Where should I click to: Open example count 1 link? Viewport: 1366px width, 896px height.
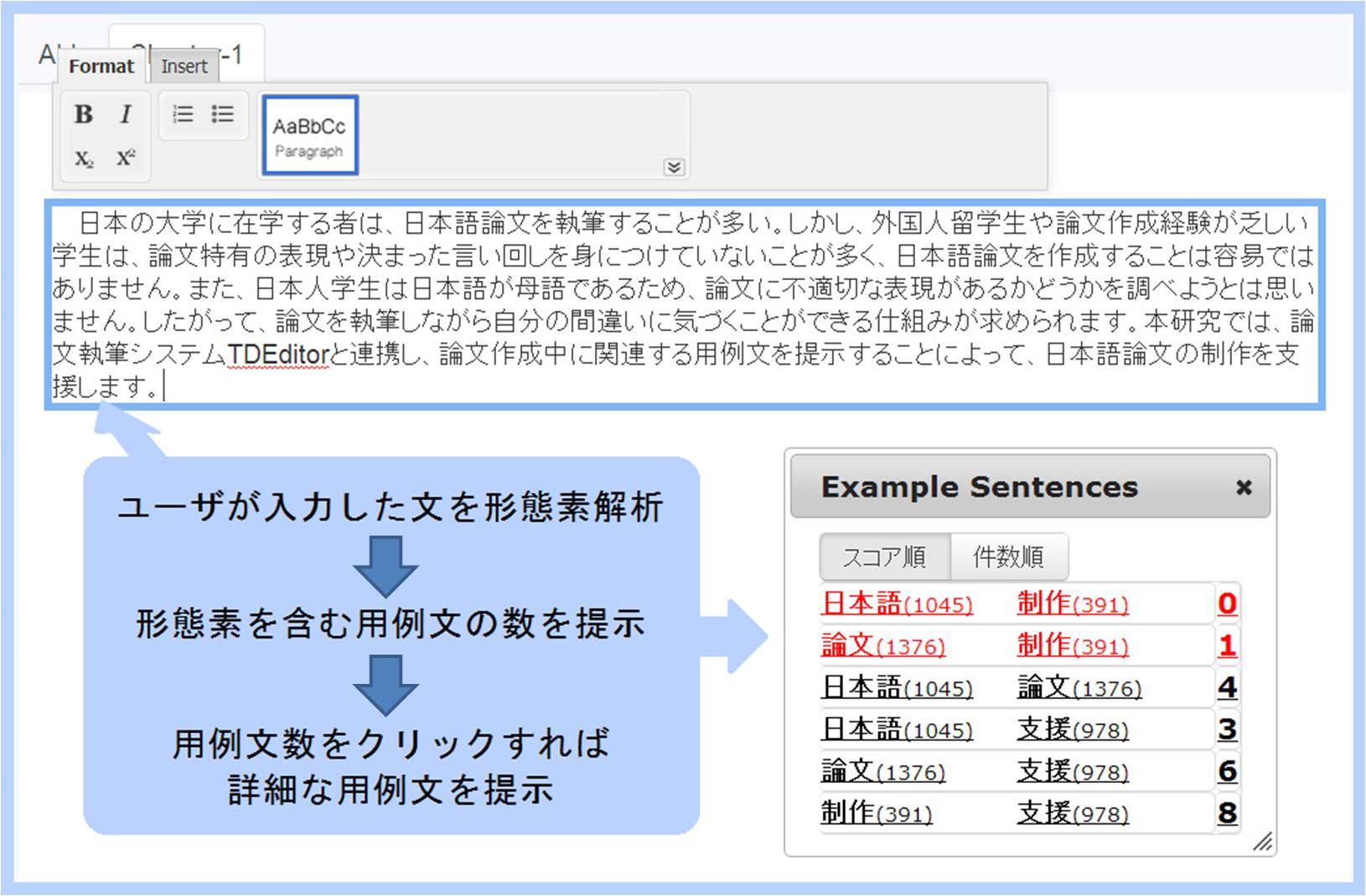pos(1227,645)
